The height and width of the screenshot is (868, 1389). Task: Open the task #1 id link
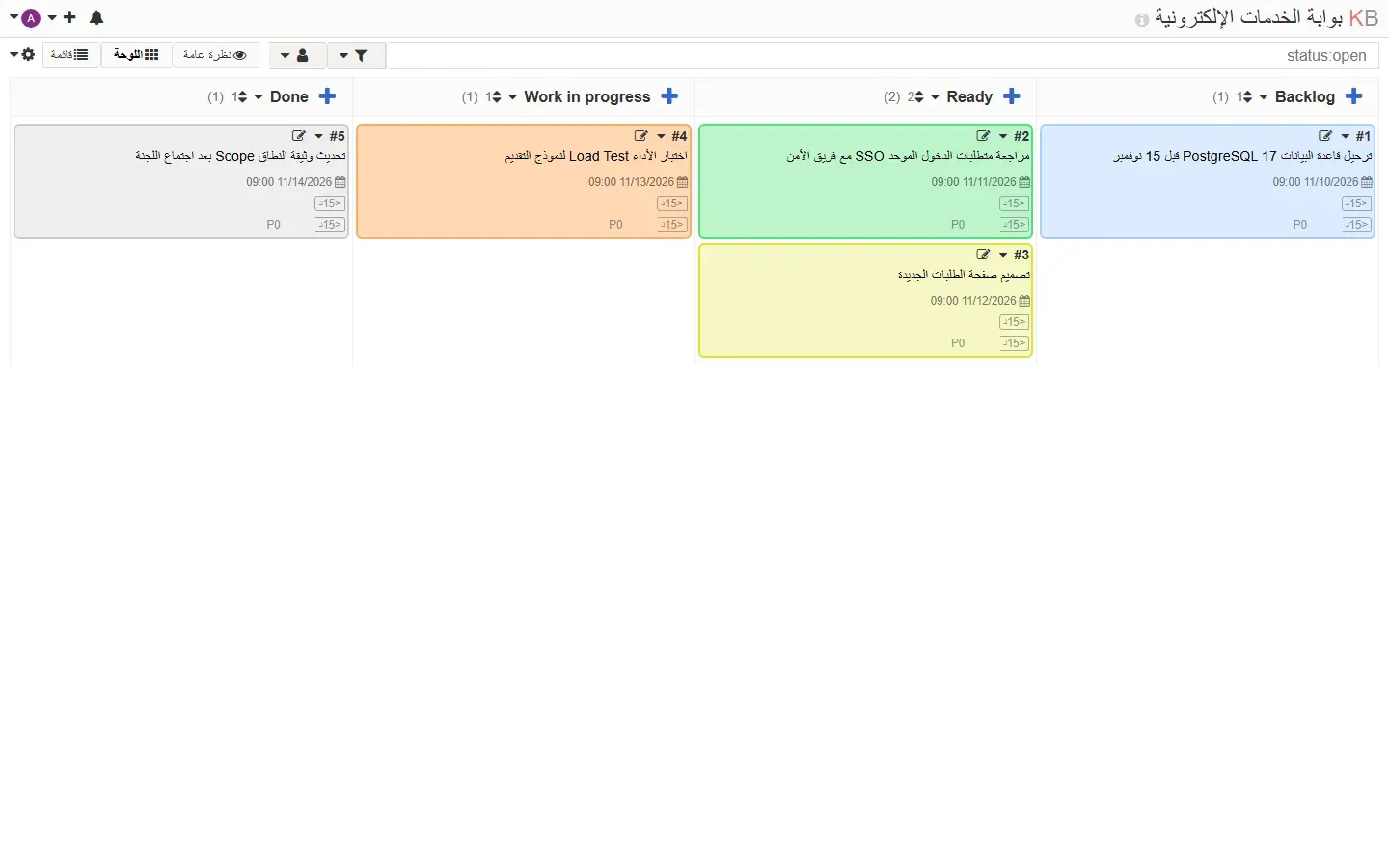point(1363,136)
